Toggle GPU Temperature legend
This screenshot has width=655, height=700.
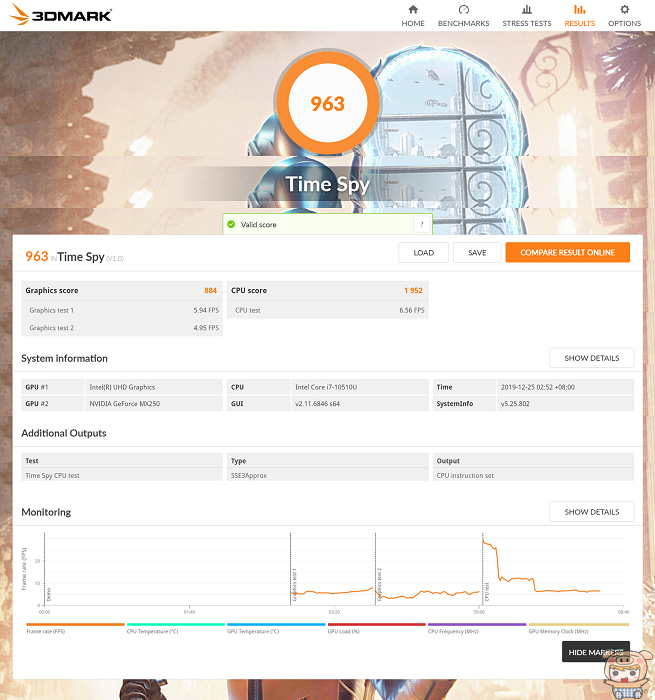click(x=276, y=629)
